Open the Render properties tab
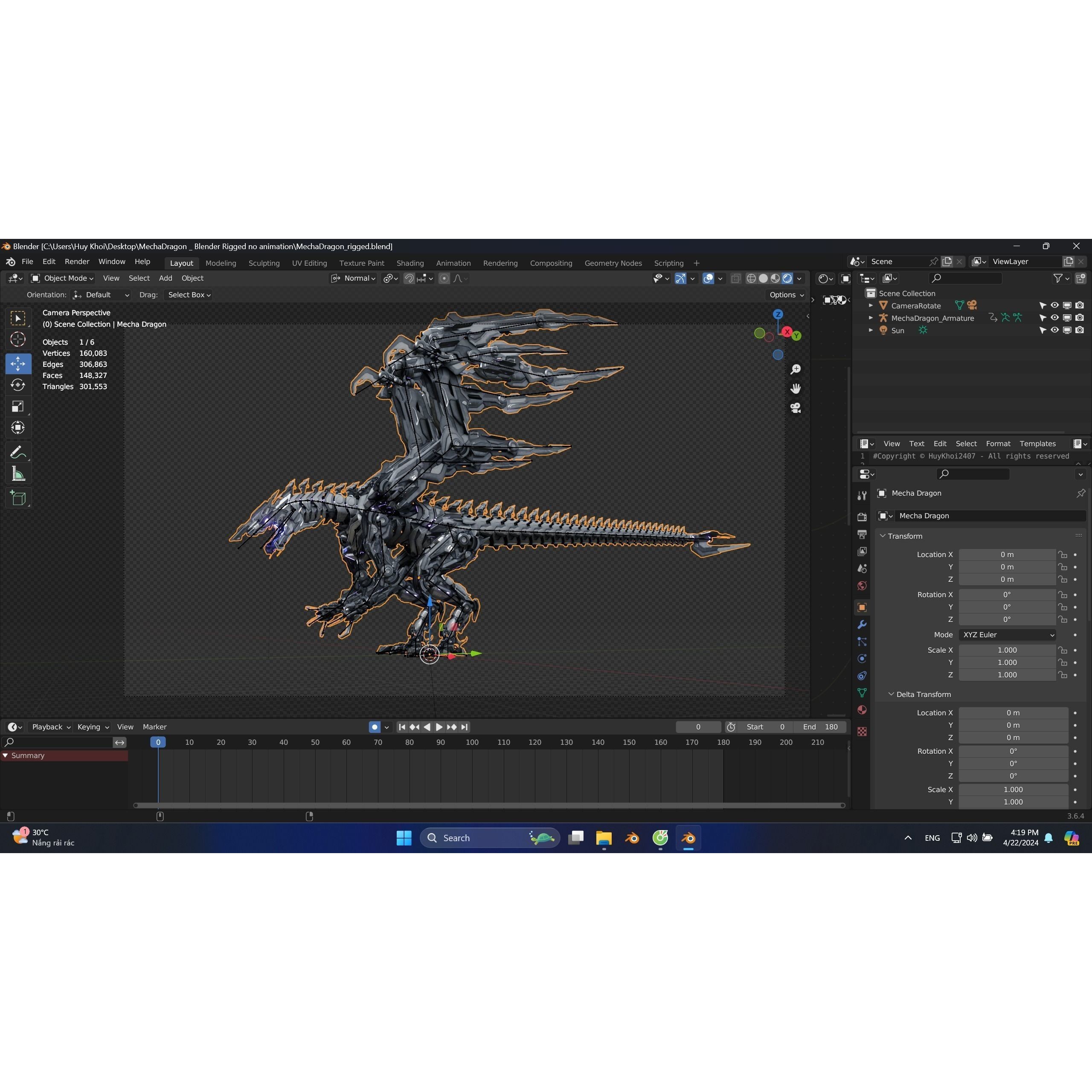 862,516
